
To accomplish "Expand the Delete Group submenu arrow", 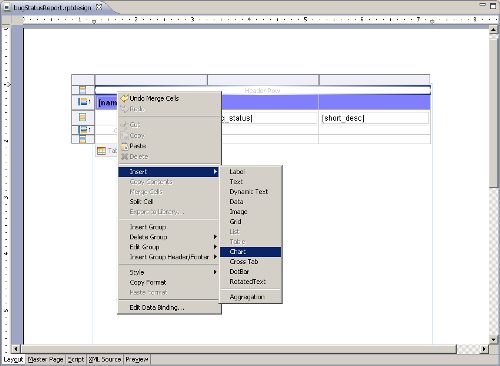I will (215, 237).
